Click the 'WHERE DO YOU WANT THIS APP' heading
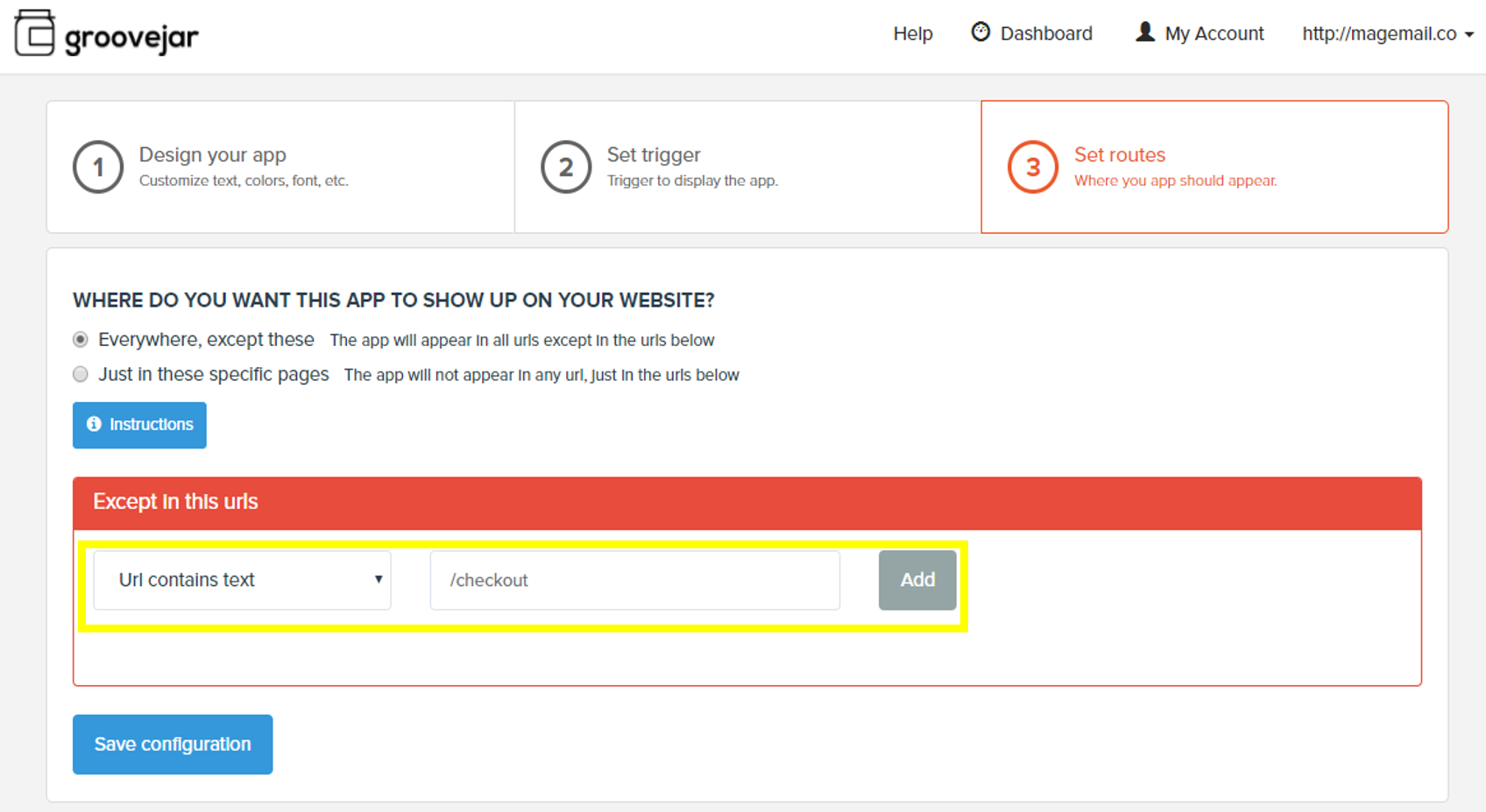The height and width of the screenshot is (812, 1486). tap(393, 300)
